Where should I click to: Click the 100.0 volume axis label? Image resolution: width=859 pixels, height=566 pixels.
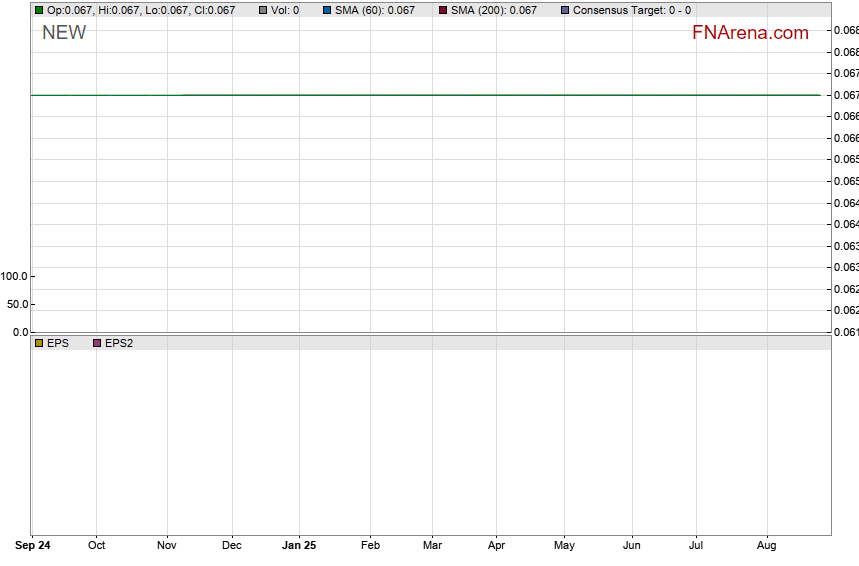coord(15,276)
